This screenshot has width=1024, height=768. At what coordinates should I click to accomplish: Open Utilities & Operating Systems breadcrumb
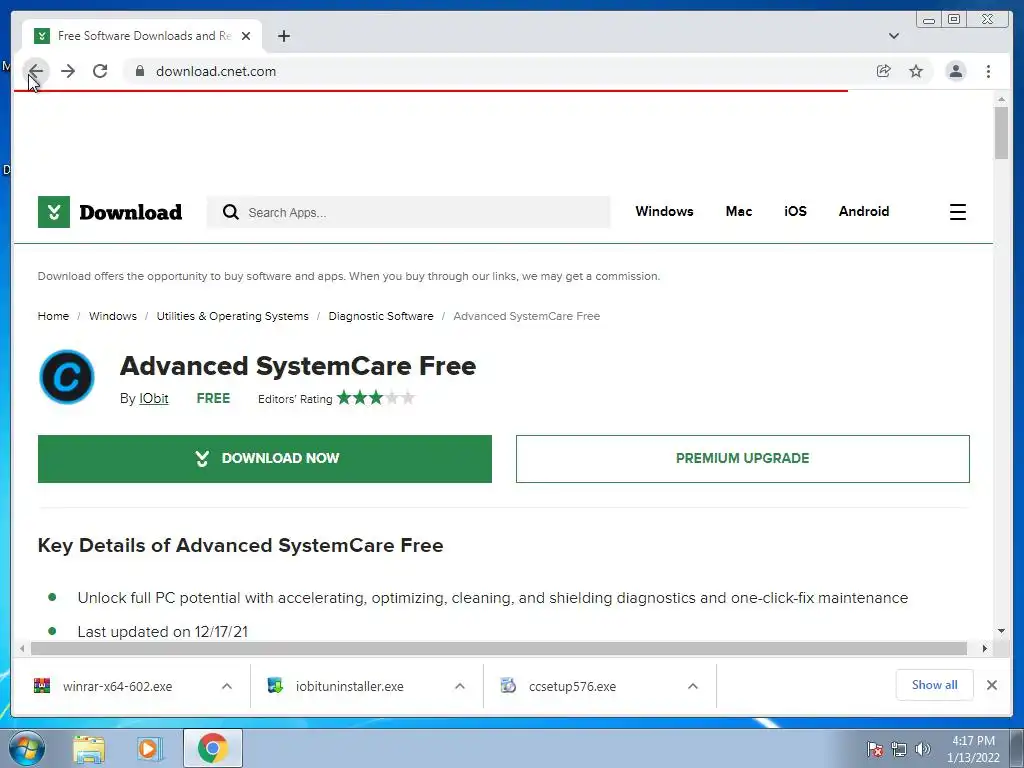(x=232, y=316)
